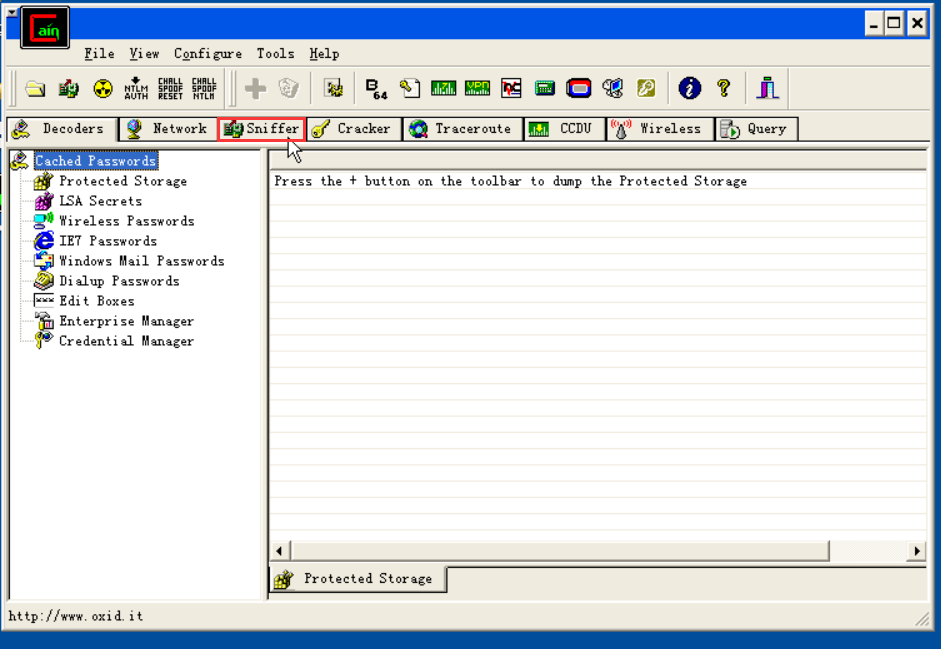Click the horizontal scrollbar left arrow
941x649 pixels.
tap(279, 551)
